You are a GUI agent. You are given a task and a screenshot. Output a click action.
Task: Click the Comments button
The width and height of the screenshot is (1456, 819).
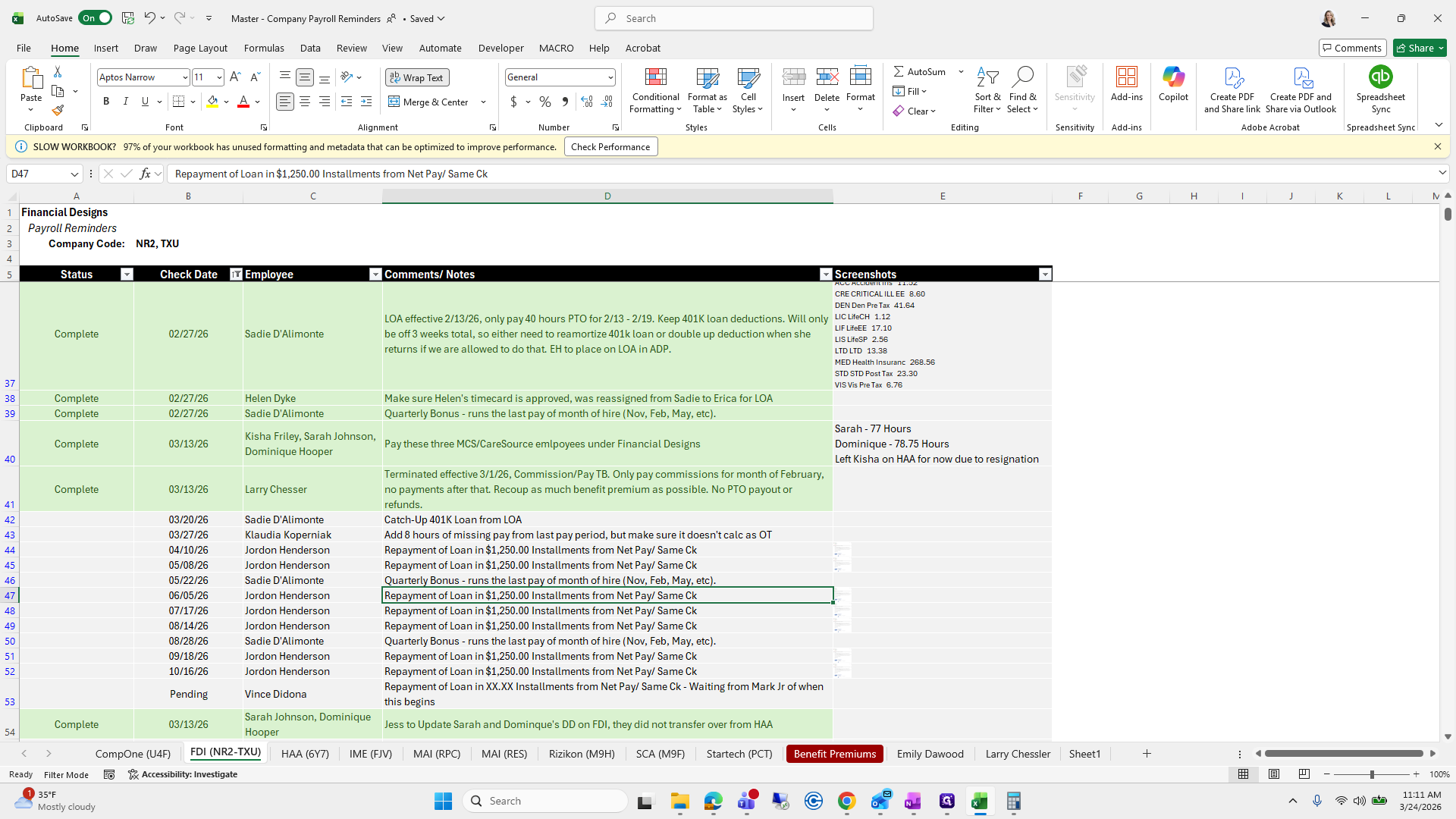(x=1352, y=48)
